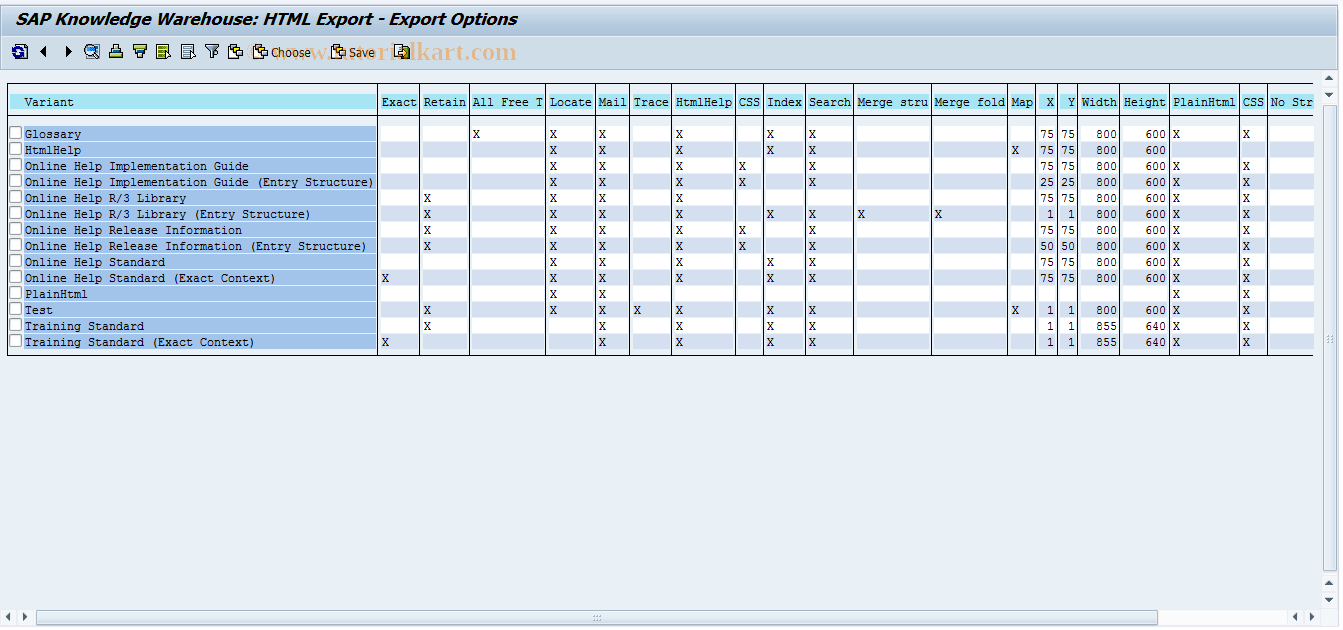The width and height of the screenshot is (1343, 630).
Task: Click the Save layout button
Action: (x=353, y=52)
